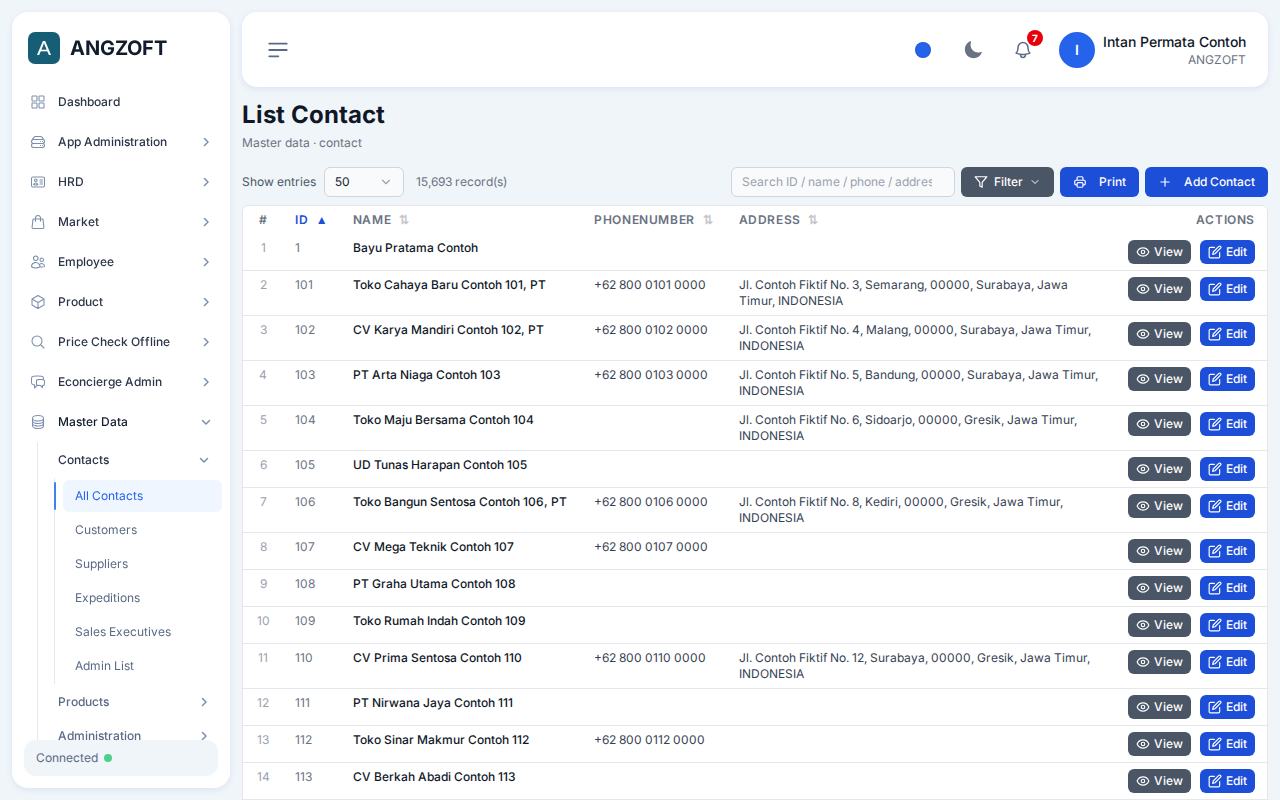Viewport: 1280px width, 800px height.
Task: Expand the Econcierge Admin chevron
Action: [206, 382]
